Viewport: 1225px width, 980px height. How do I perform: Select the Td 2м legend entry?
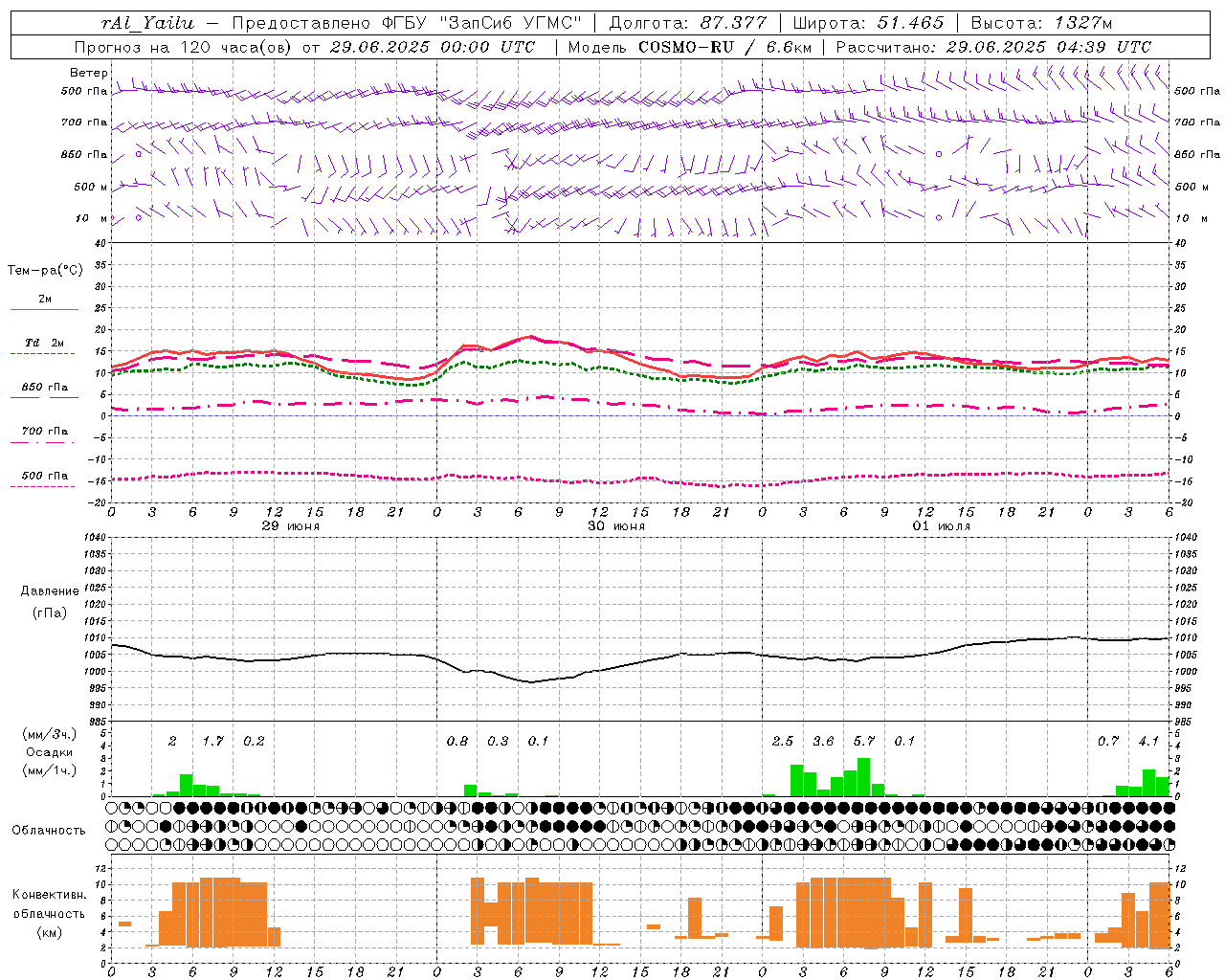coord(44,343)
